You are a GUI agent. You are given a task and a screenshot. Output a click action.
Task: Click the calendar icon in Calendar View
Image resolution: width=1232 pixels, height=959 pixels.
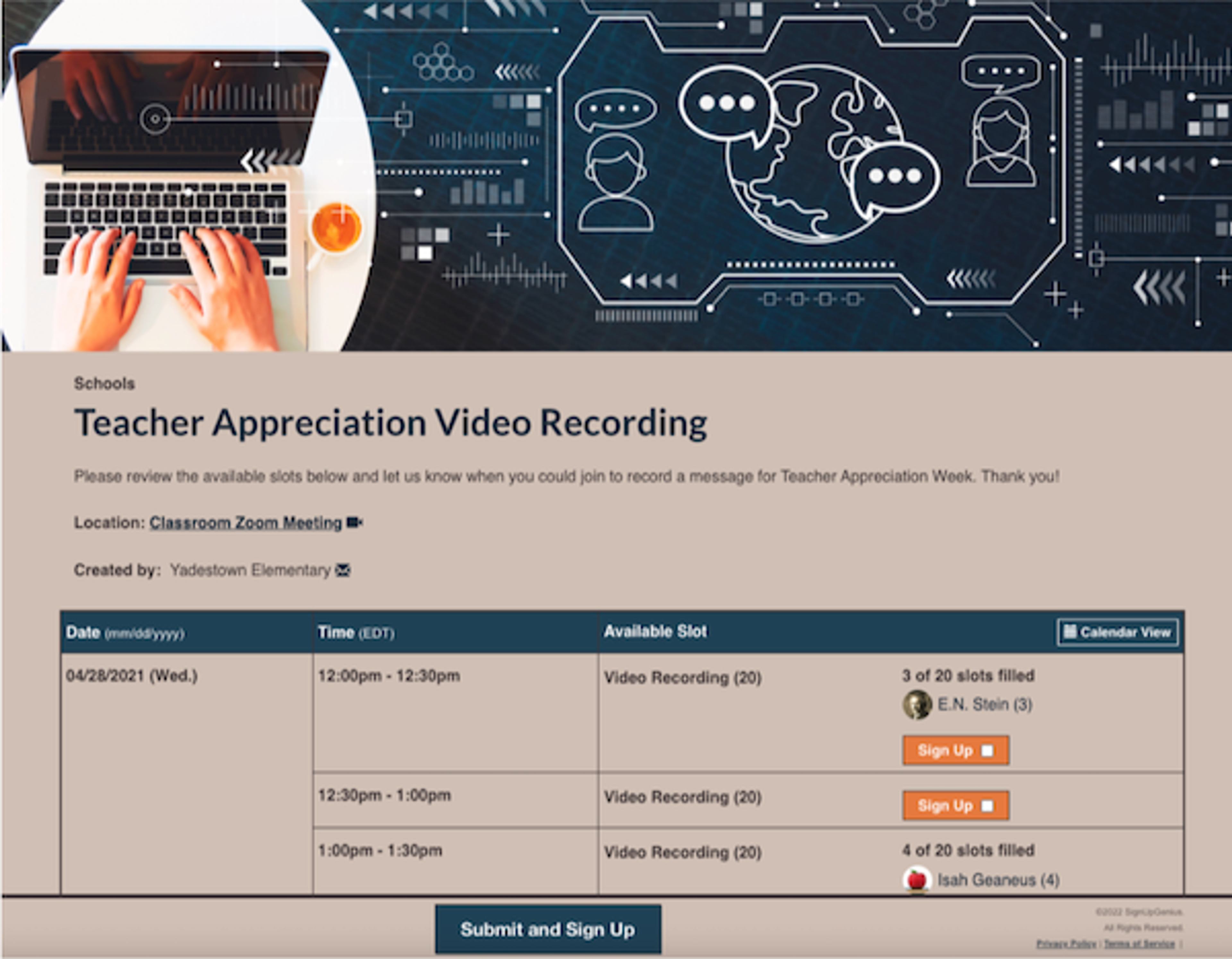(x=1070, y=631)
